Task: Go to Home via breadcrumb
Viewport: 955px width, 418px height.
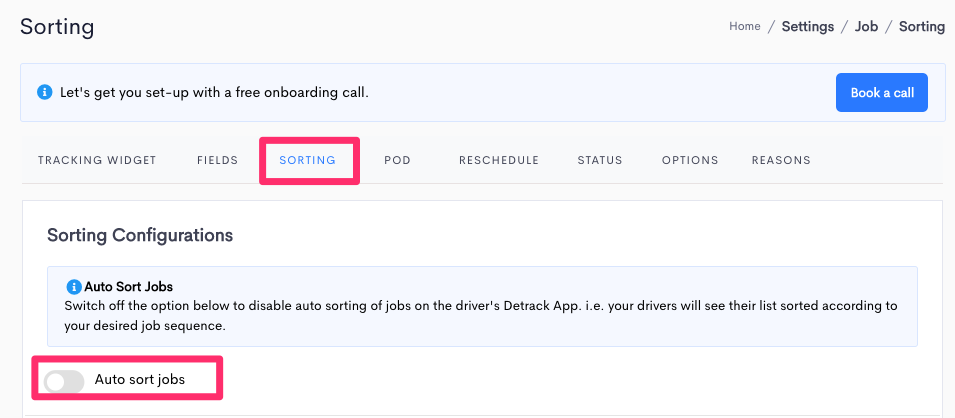Action: 745,26
